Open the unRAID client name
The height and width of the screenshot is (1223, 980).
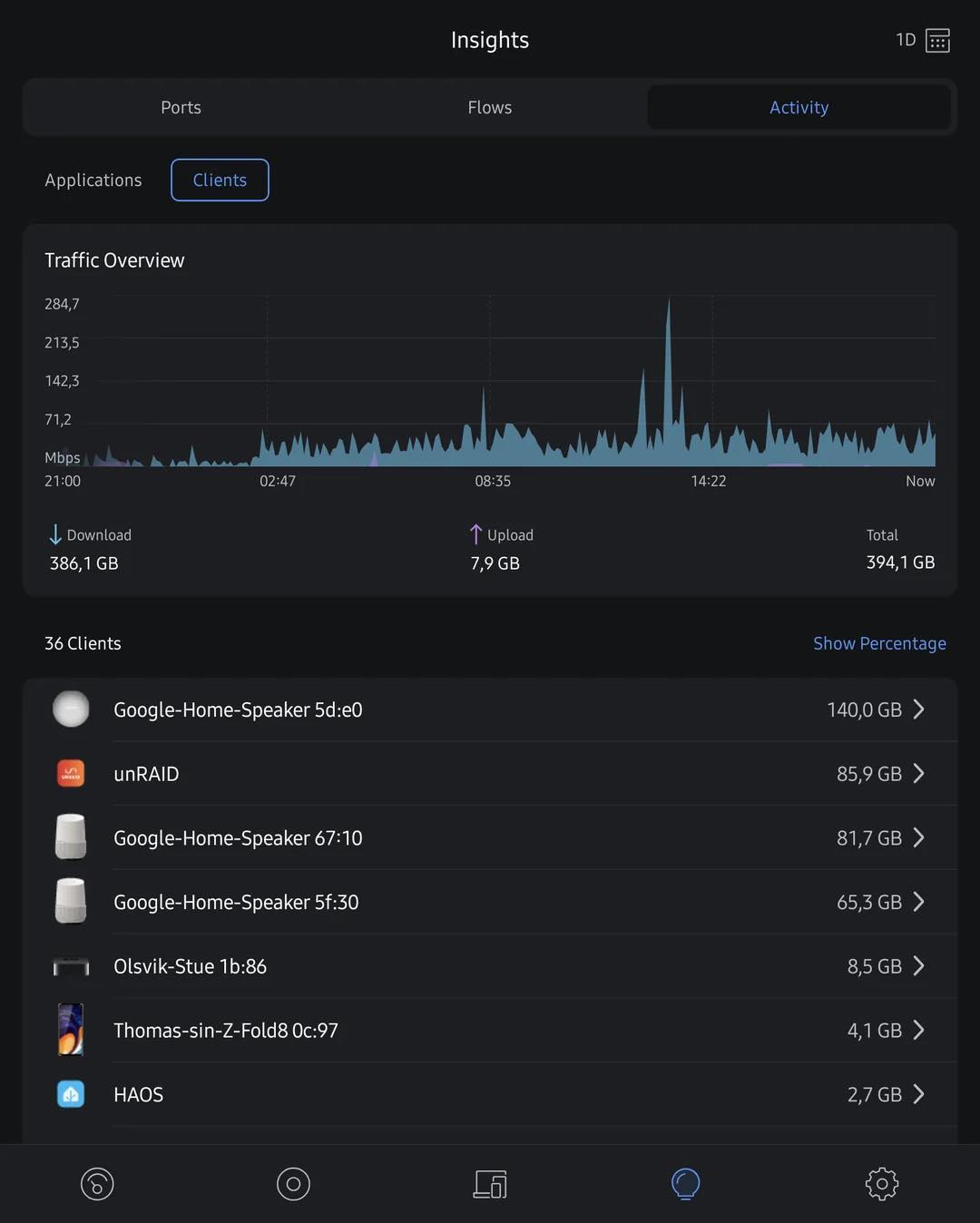[146, 774]
